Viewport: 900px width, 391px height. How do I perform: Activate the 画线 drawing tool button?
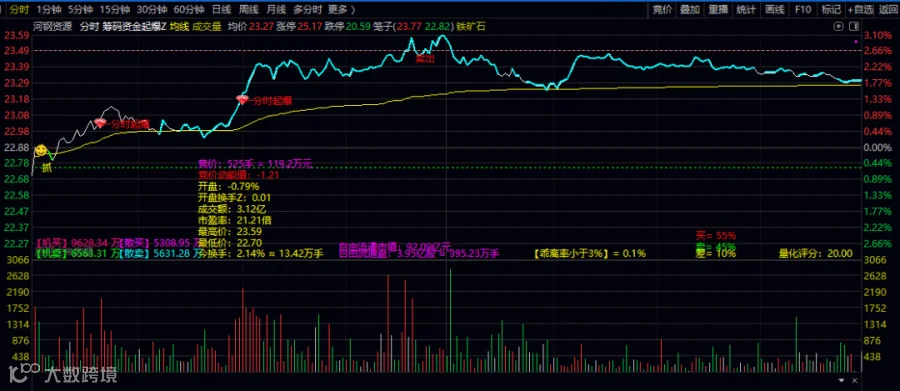click(774, 9)
